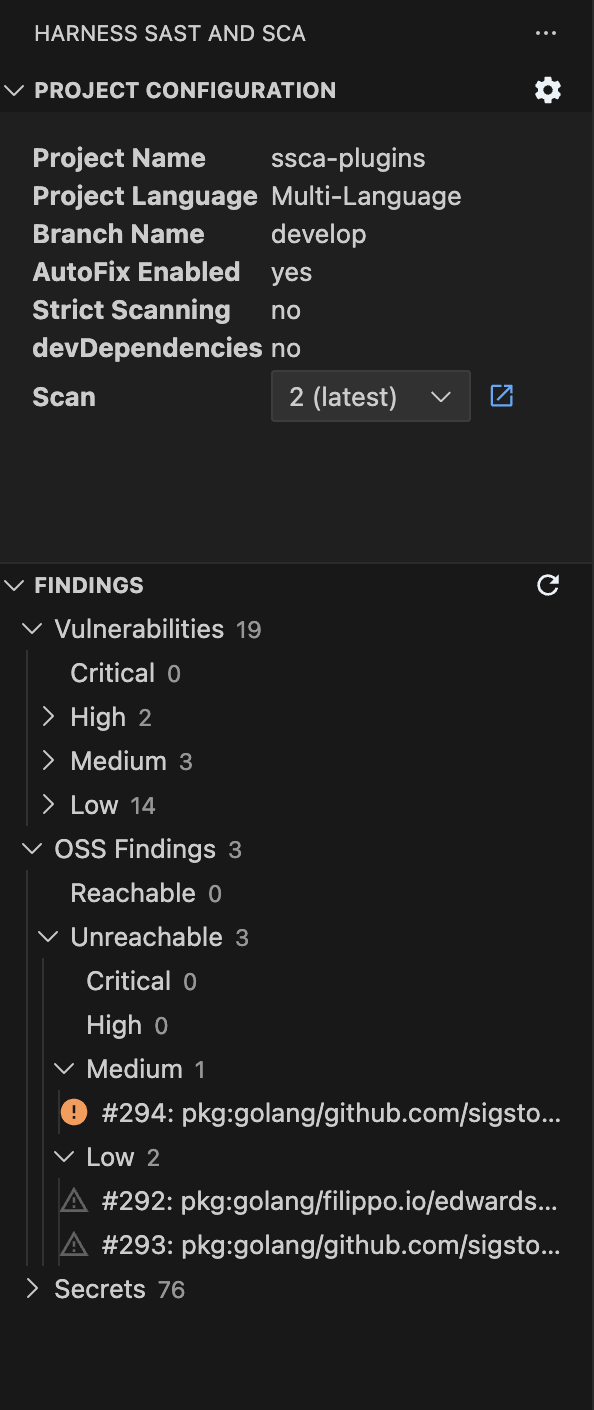Open the Project Configuration settings gear
This screenshot has height=1410, width=594.
tap(548, 90)
